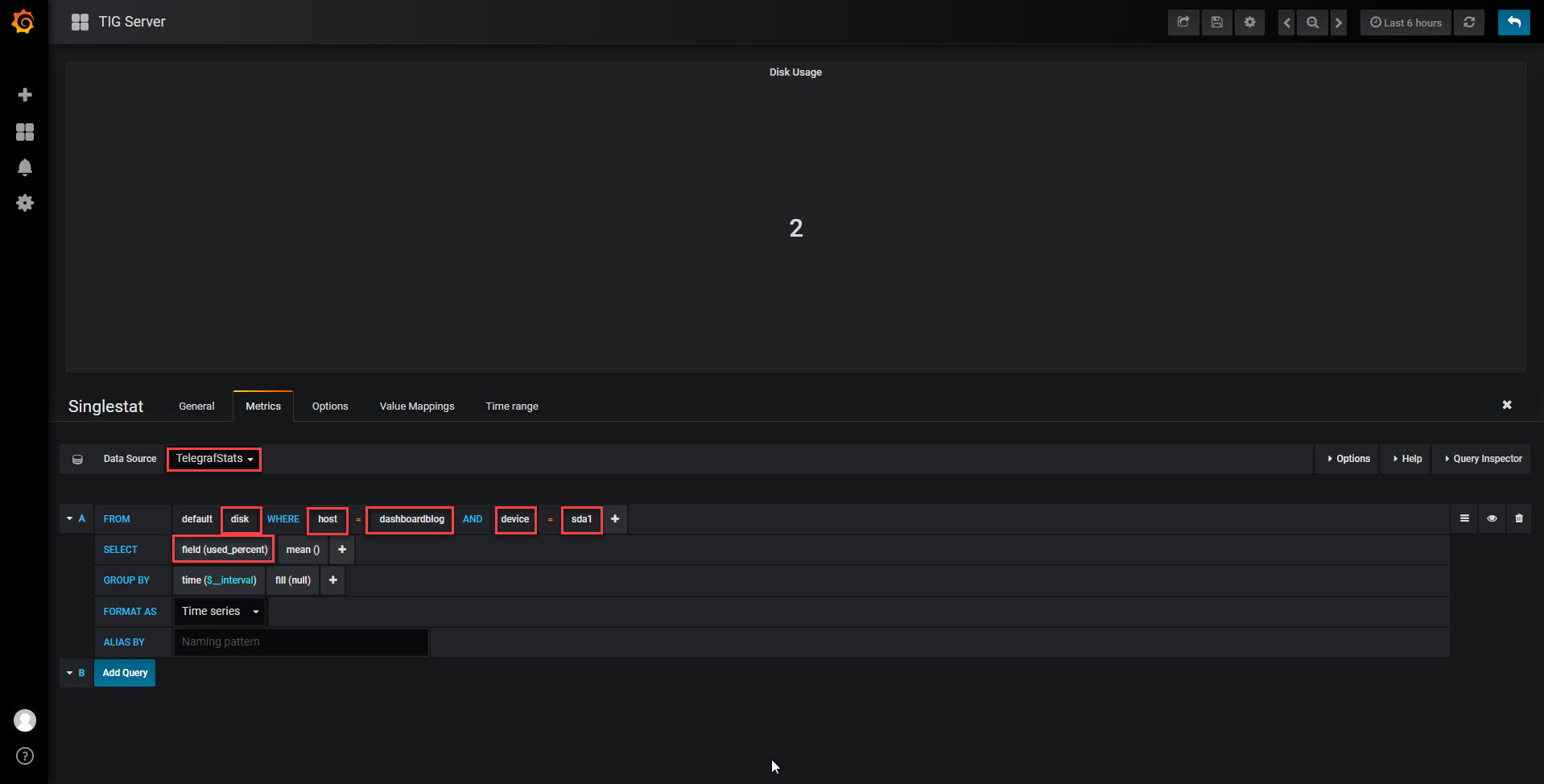Screen dimensions: 1544x784
Task: Open Help question mark icon
Action: pyautogui.click(x=25, y=756)
